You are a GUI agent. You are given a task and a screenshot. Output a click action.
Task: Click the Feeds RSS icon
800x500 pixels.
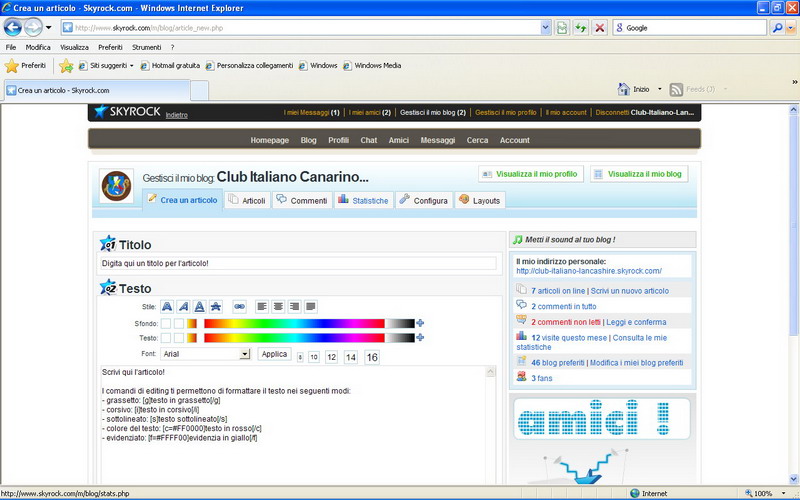click(676, 89)
